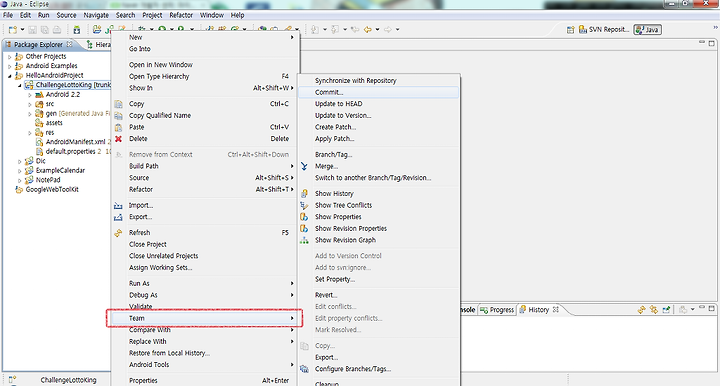Switch to SVN Repository perspective
720x386 pixels.
[603, 30]
